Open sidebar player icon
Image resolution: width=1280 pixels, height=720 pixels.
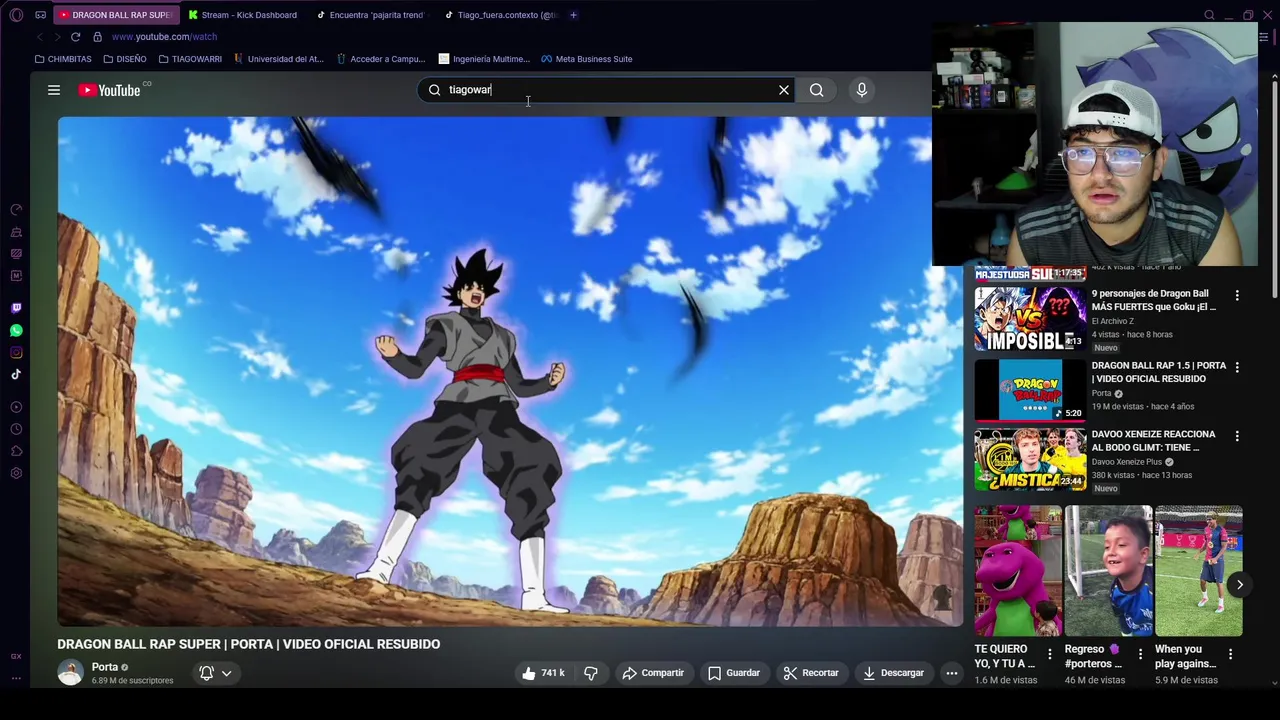(x=16, y=407)
